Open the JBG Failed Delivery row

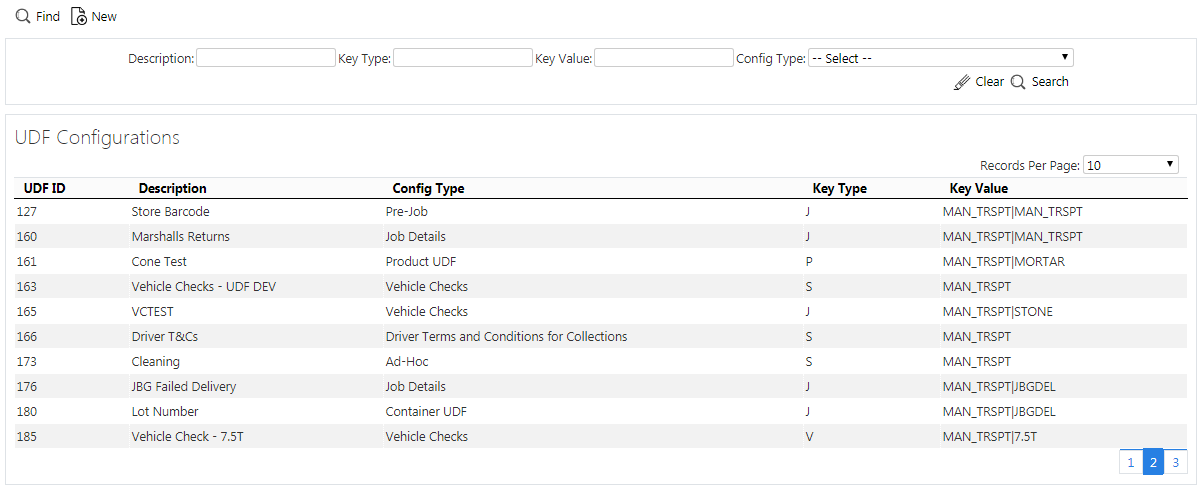point(601,386)
